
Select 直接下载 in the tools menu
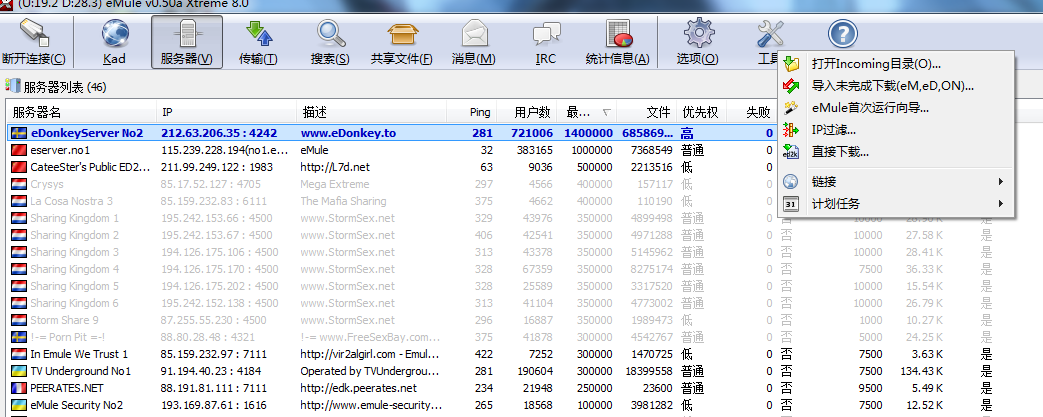coord(895,152)
